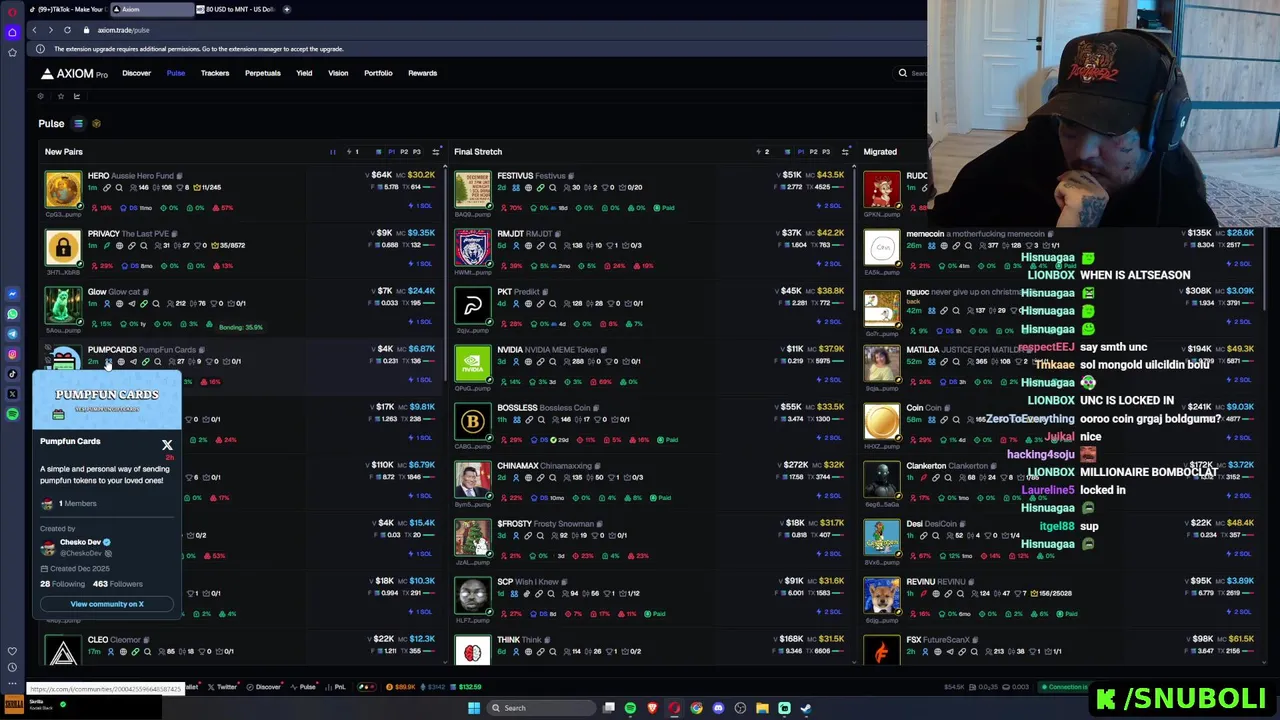This screenshot has width=1280, height=720.
Task: Open PKT Predikt token thumbnail
Action: (473, 306)
